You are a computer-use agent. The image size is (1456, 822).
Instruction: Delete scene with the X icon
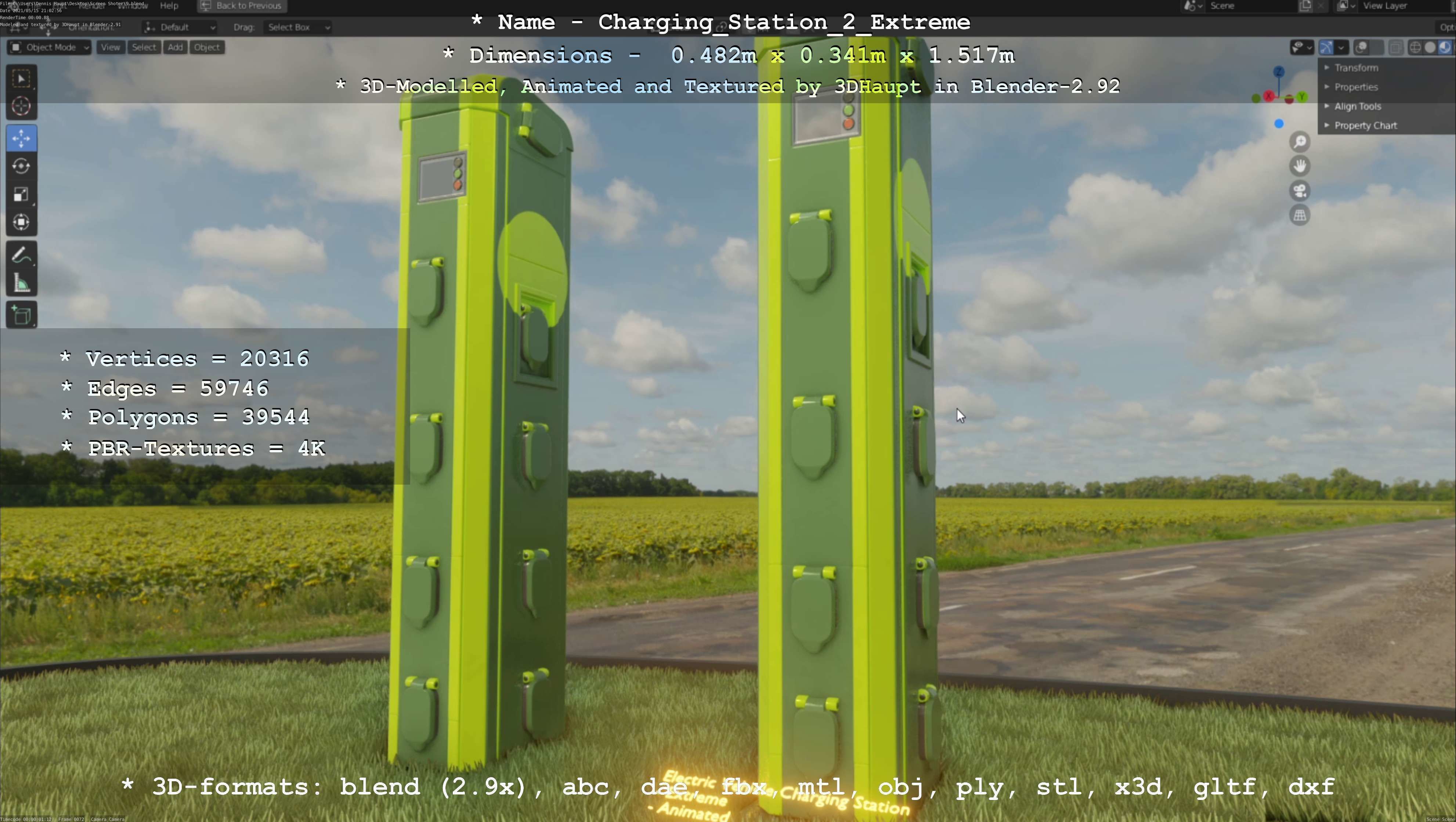tap(1321, 6)
